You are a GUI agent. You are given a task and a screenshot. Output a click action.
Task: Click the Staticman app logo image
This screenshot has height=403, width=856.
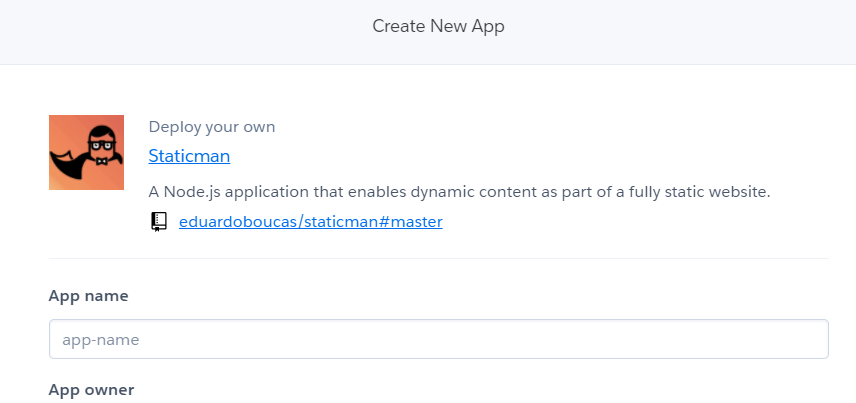[86, 152]
